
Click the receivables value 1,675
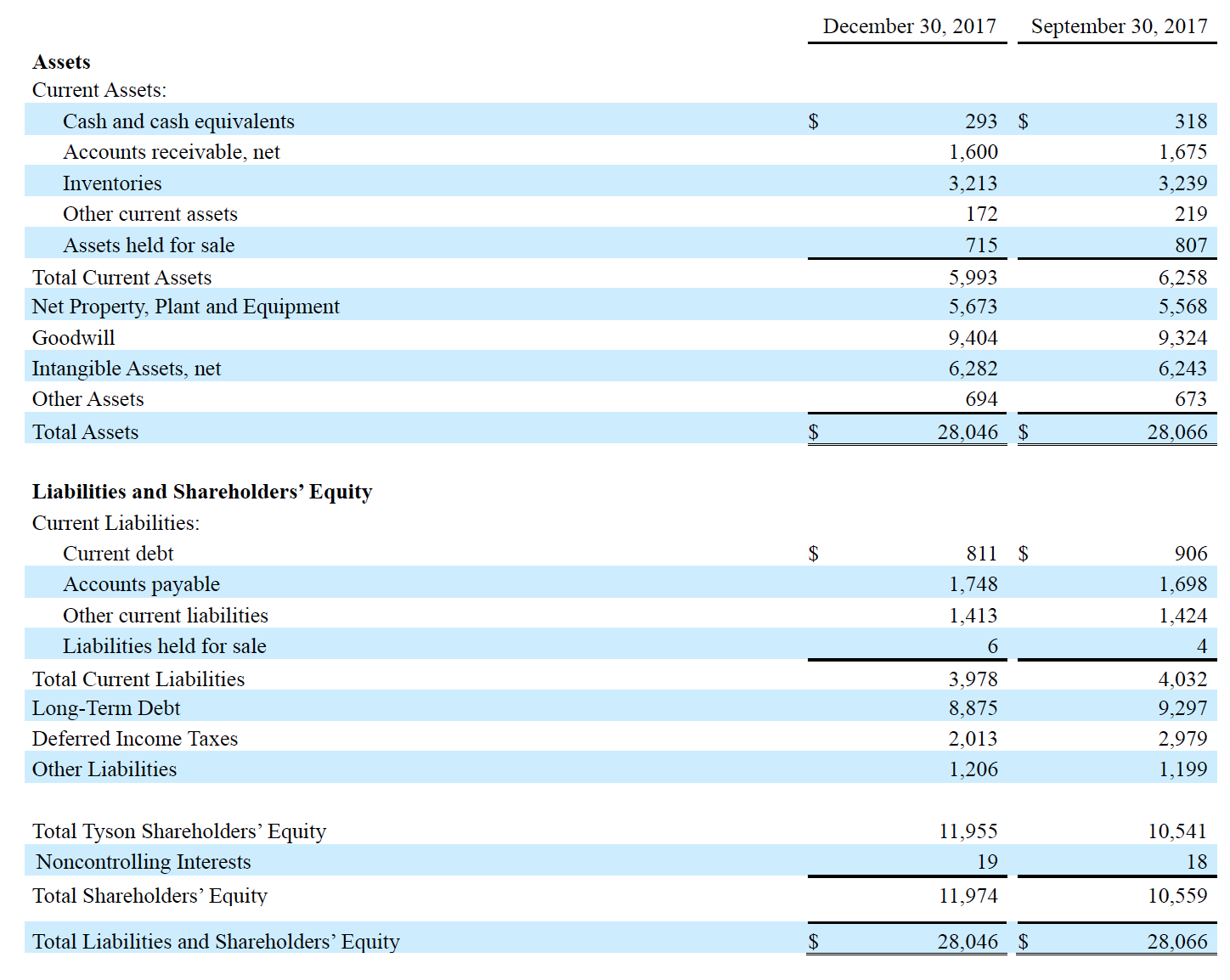pyautogui.click(x=1182, y=152)
